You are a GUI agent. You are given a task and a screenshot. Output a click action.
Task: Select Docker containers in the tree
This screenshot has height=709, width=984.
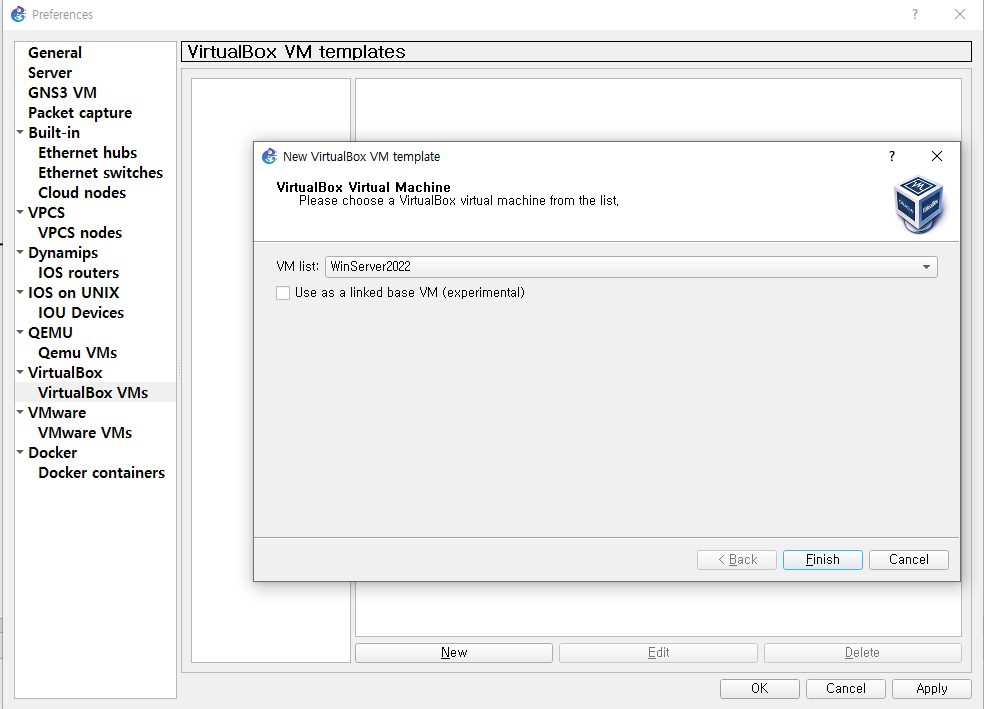102,473
